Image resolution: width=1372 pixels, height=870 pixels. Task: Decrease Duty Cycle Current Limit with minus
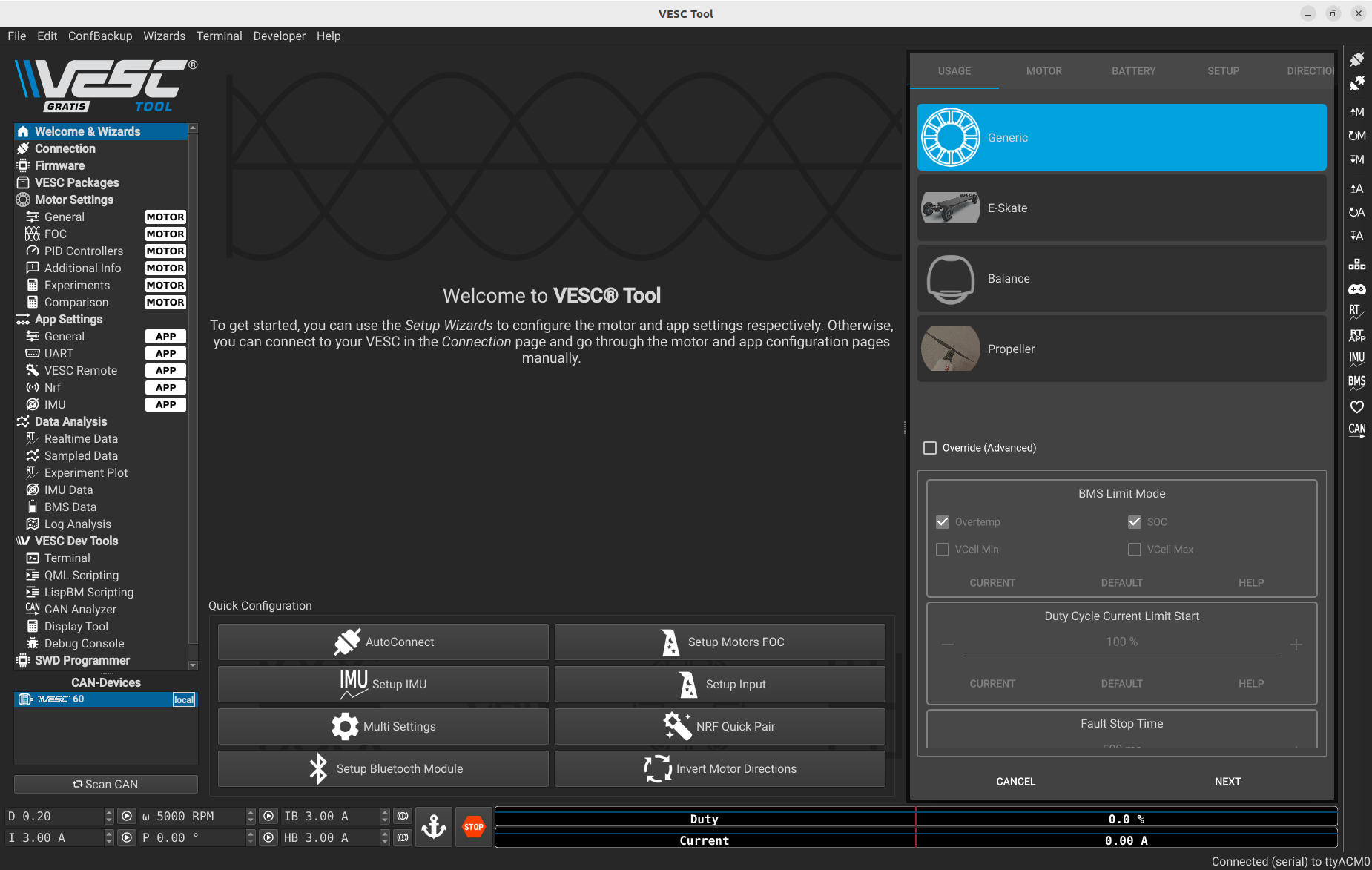[948, 645]
